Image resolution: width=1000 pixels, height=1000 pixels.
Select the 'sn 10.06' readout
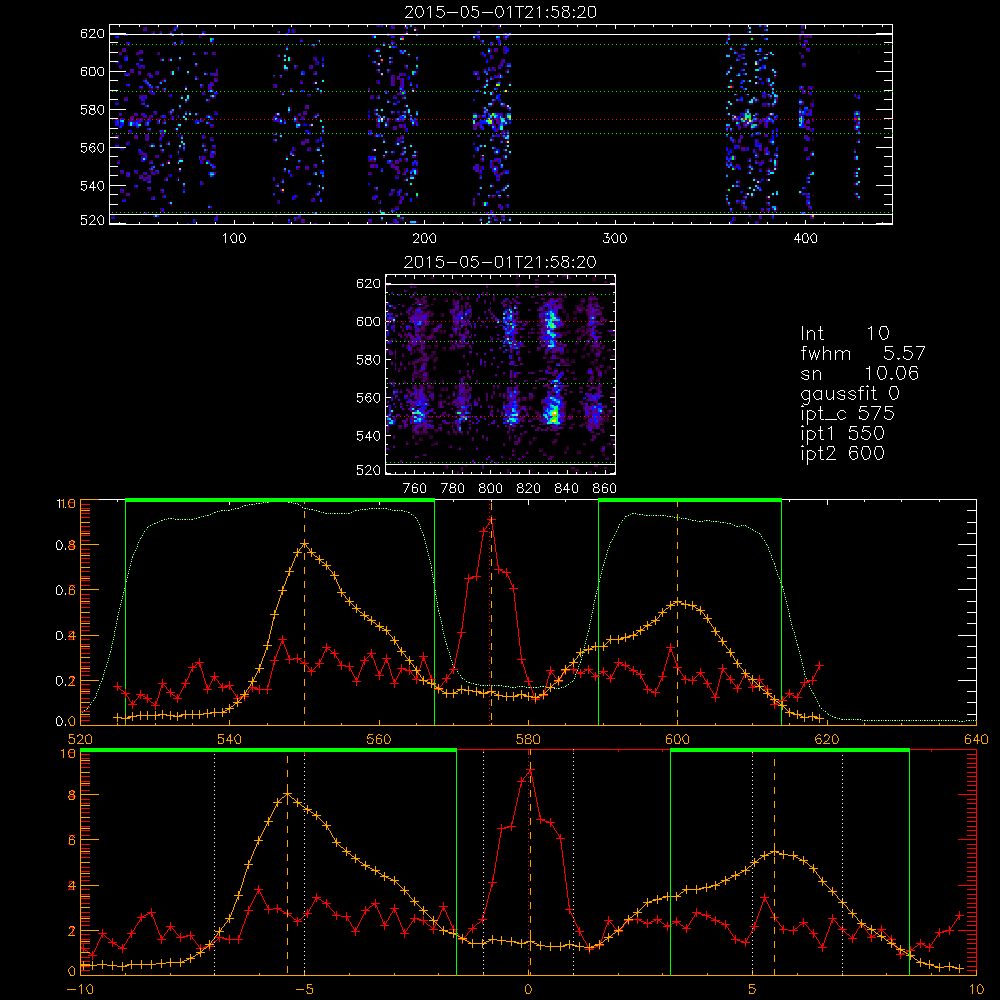pos(860,373)
